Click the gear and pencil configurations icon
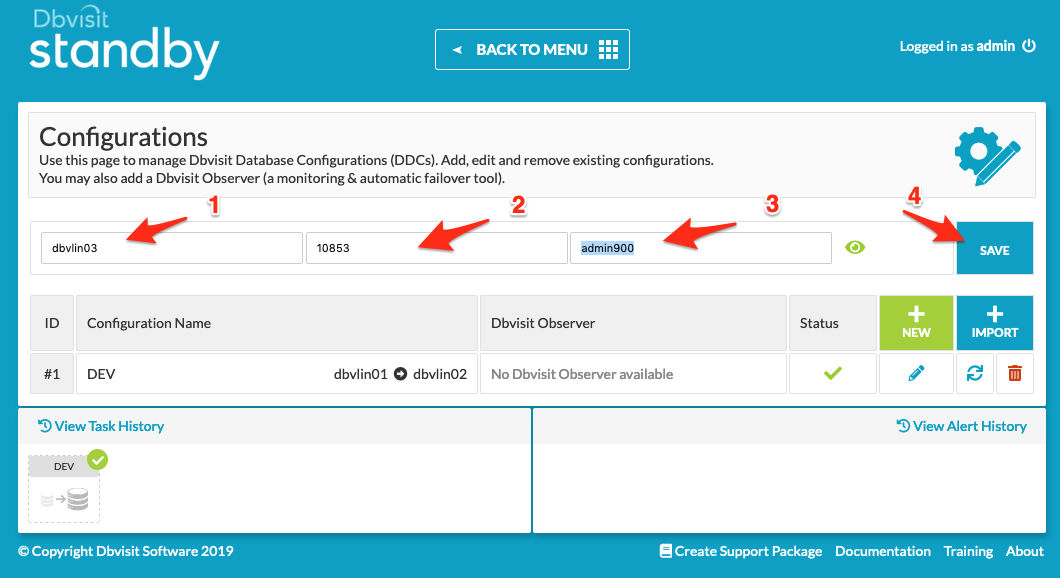This screenshot has height=578, width=1060. click(988, 155)
